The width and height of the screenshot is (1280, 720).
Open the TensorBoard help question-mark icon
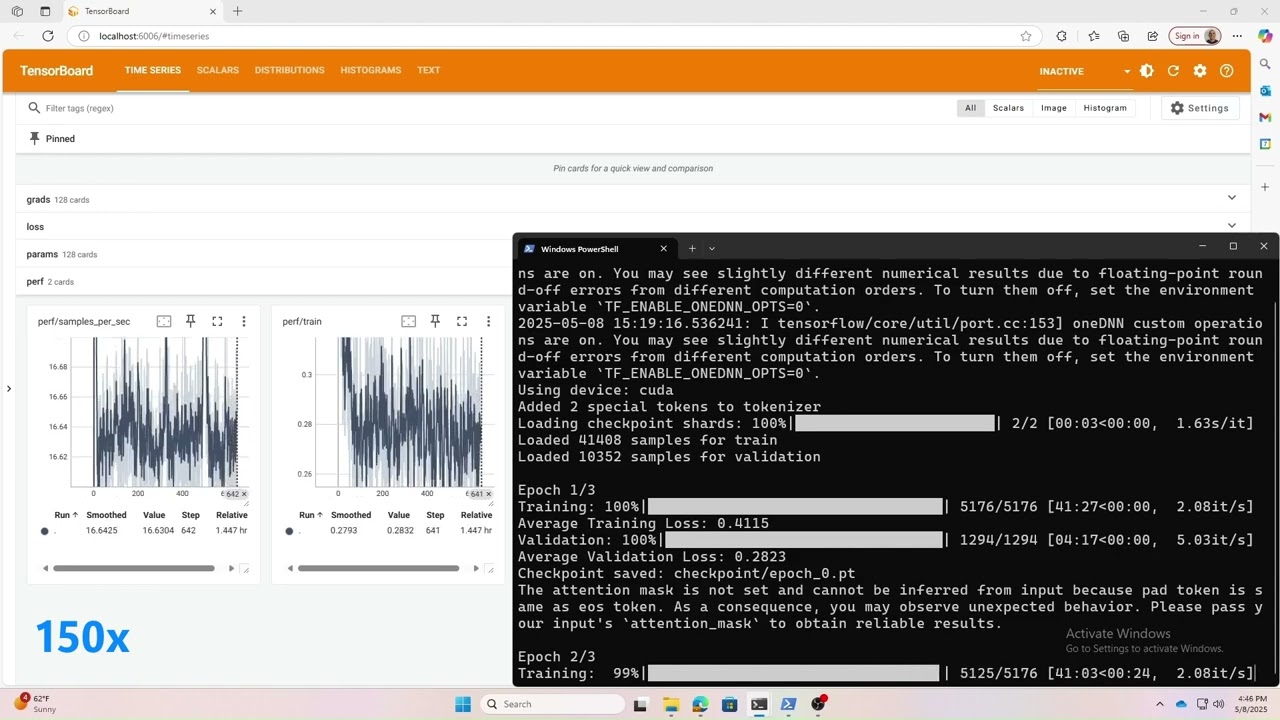click(x=1227, y=71)
